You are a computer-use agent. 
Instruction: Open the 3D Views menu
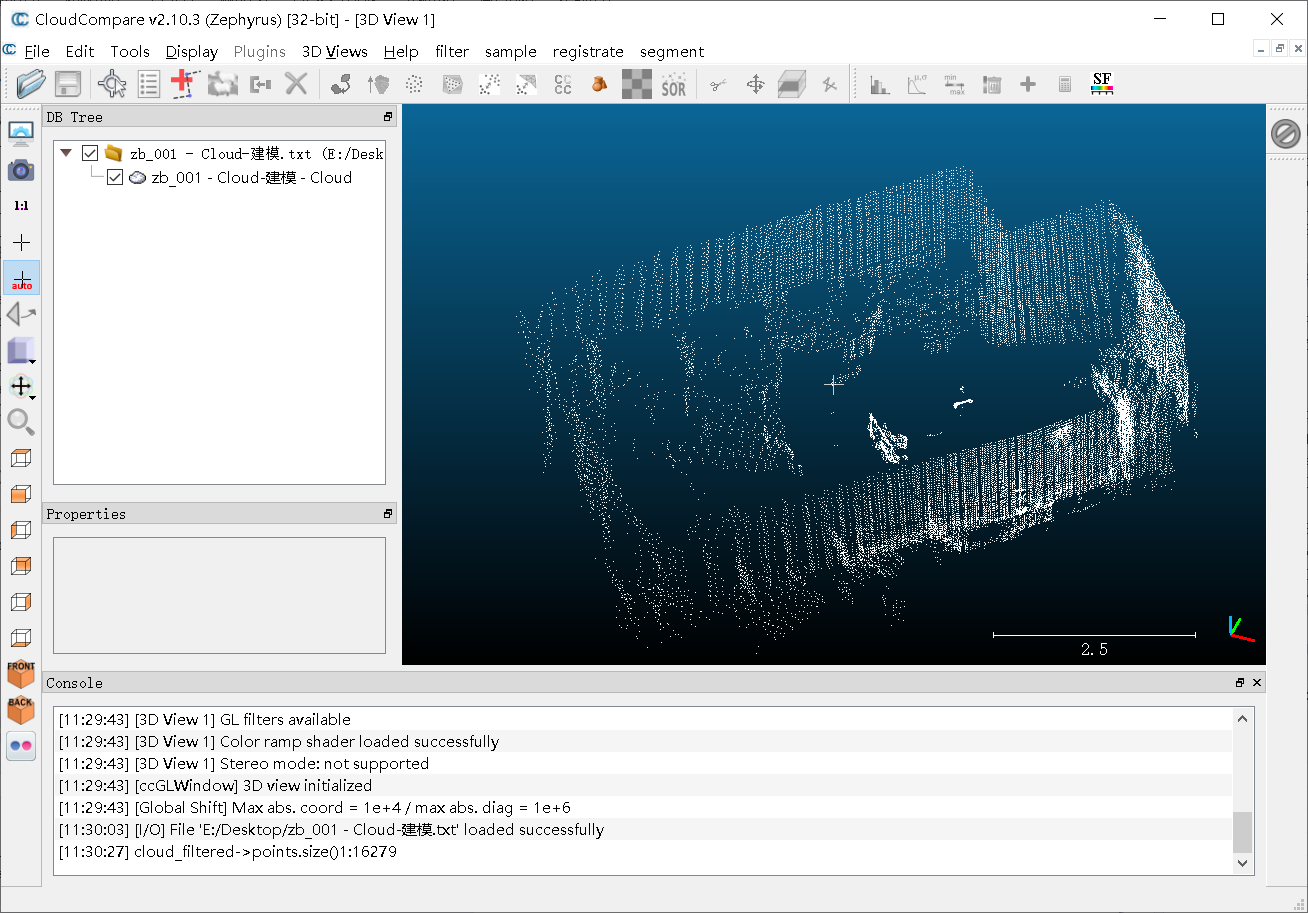[335, 51]
